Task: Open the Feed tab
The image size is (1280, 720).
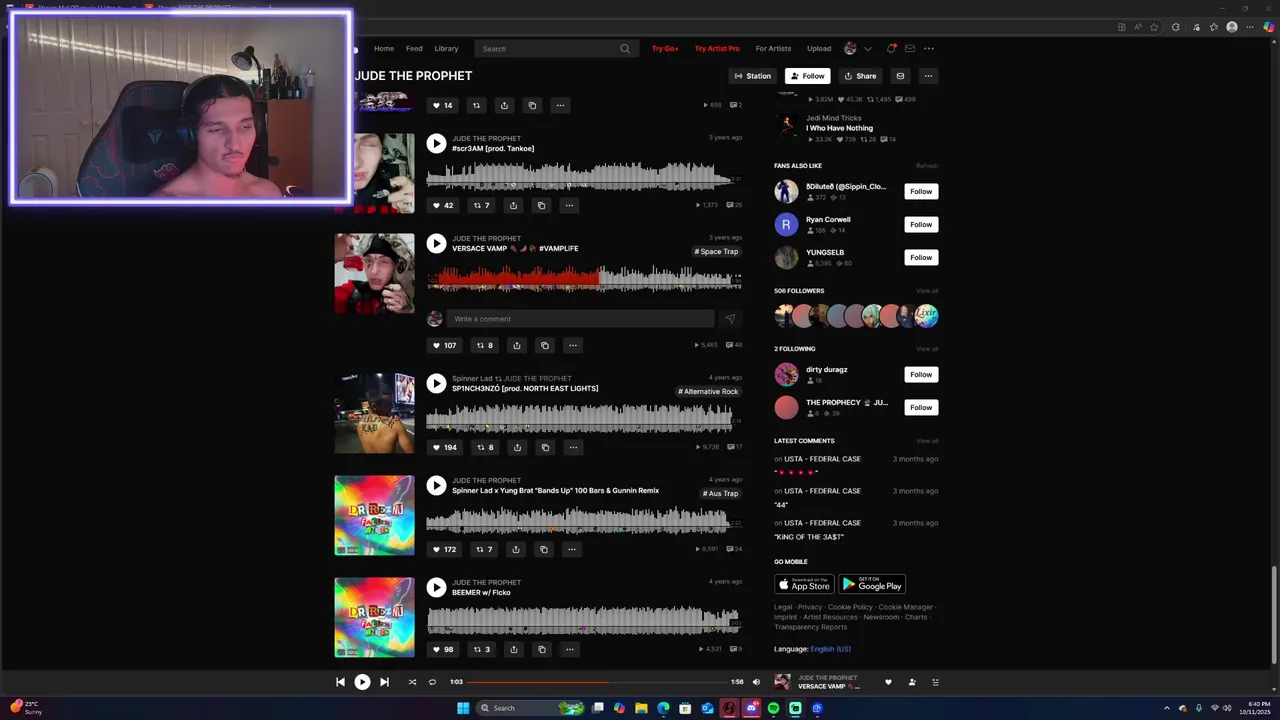Action: pyautogui.click(x=414, y=49)
